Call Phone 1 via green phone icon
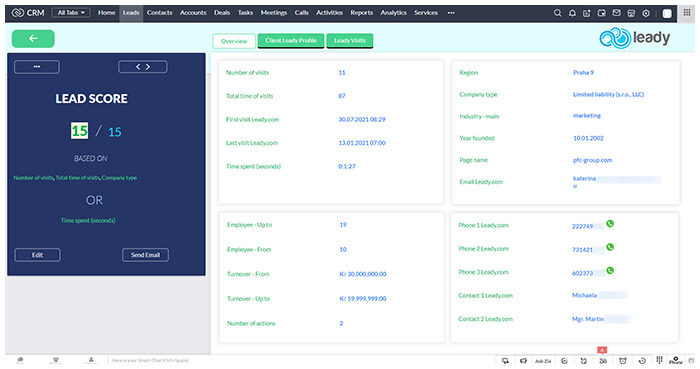 click(610, 224)
